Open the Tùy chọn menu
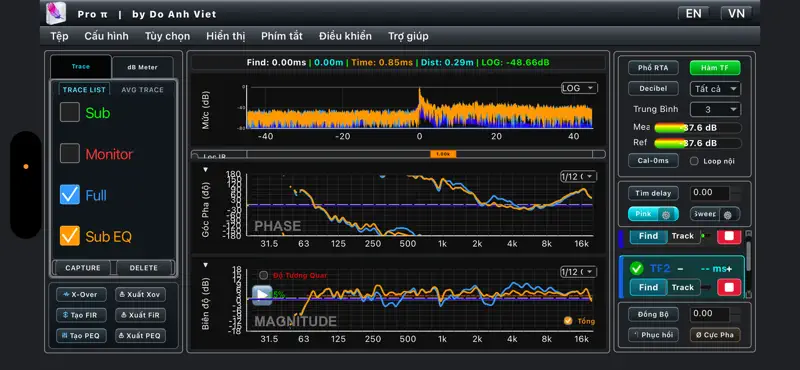Image resolution: width=800 pixels, height=370 pixels. coord(167,36)
